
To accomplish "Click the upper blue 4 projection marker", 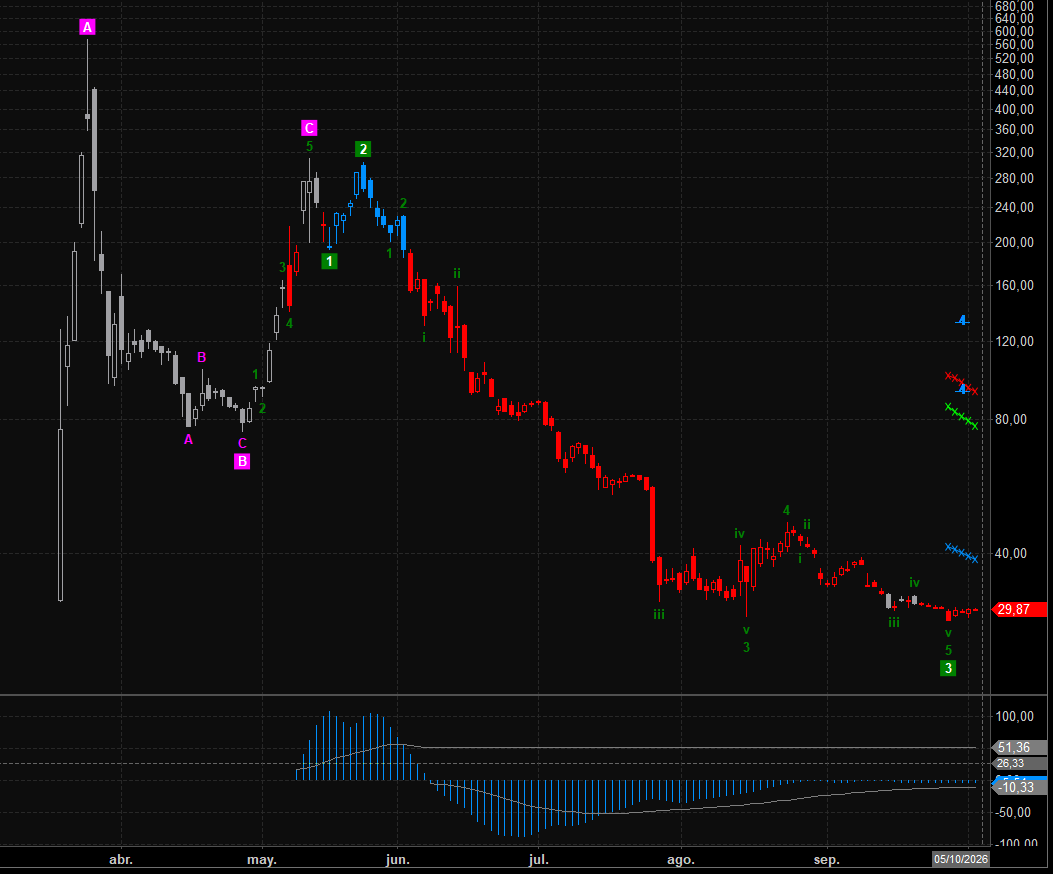I will (x=962, y=320).
